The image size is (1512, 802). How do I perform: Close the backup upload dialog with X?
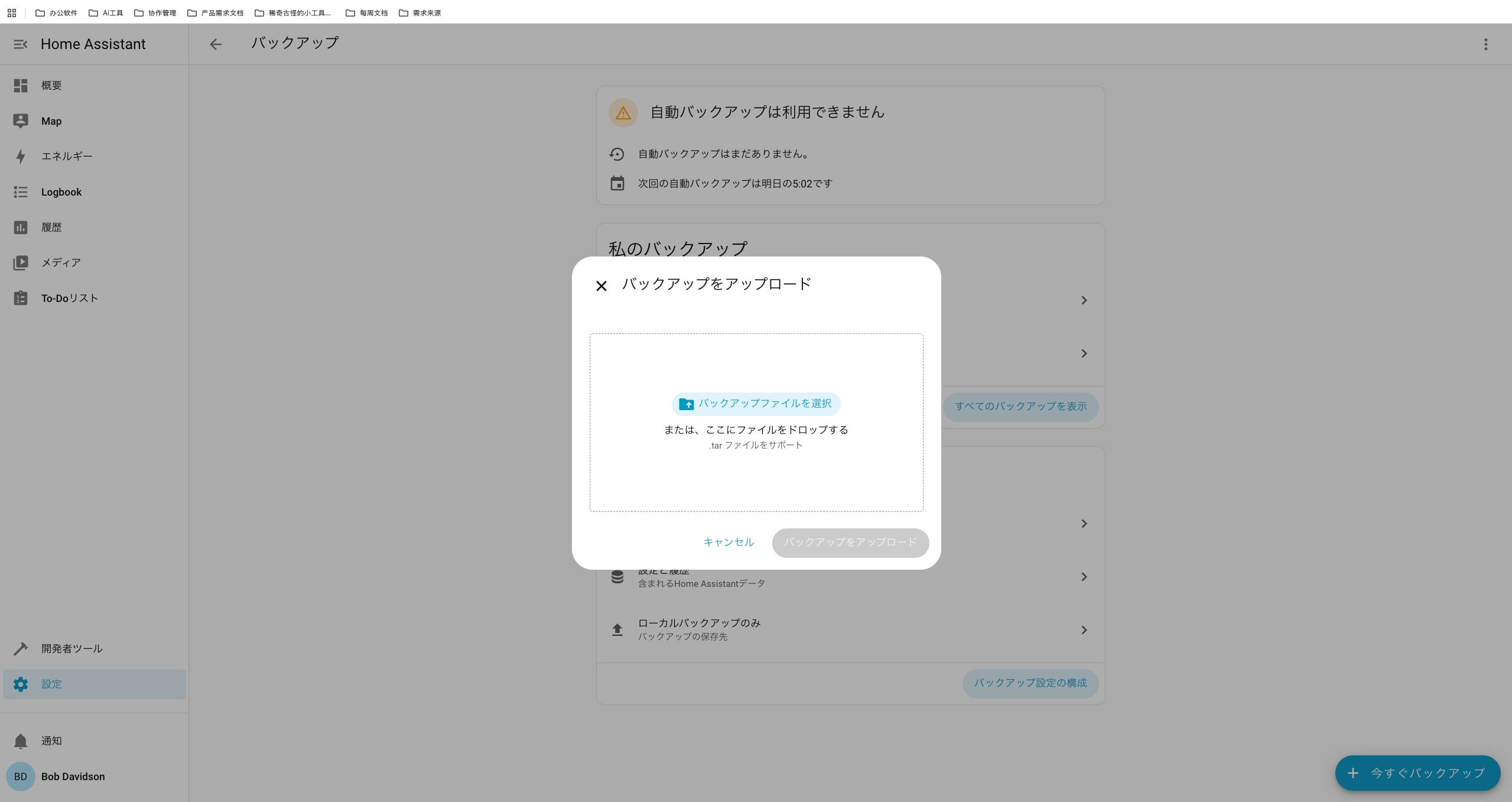(x=601, y=287)
